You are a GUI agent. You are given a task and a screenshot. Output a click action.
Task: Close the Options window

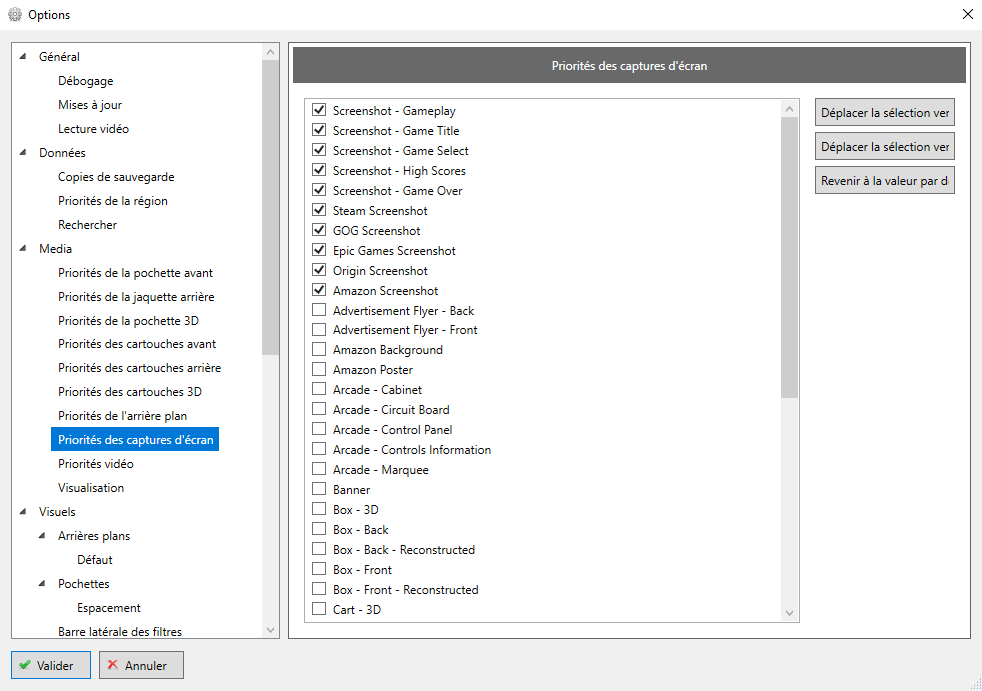[x=968, y=14]
